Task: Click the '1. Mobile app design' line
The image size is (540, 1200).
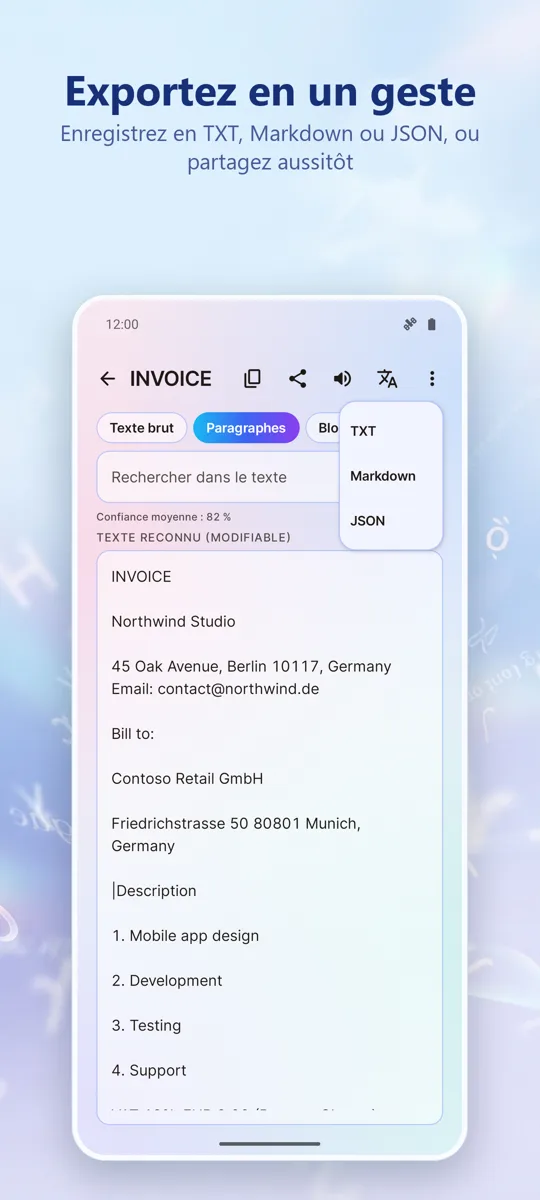Action: point(185,936)
